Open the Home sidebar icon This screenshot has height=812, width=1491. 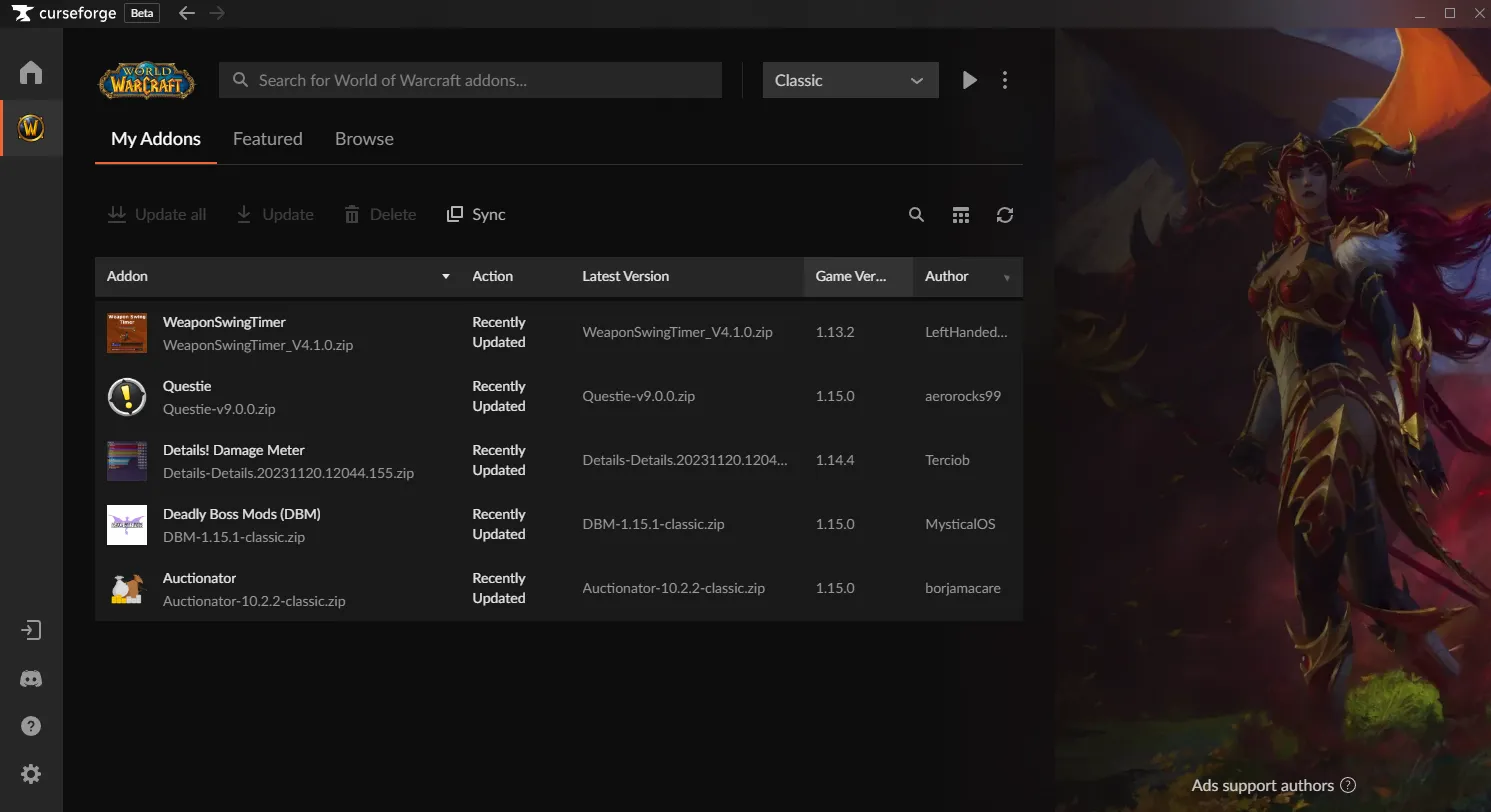[31, 73]
